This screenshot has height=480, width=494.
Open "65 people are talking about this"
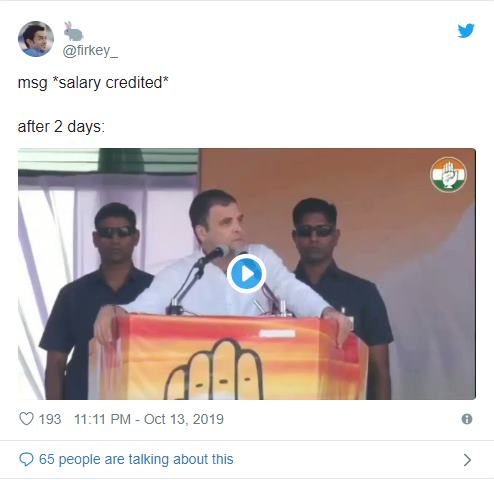136,459
